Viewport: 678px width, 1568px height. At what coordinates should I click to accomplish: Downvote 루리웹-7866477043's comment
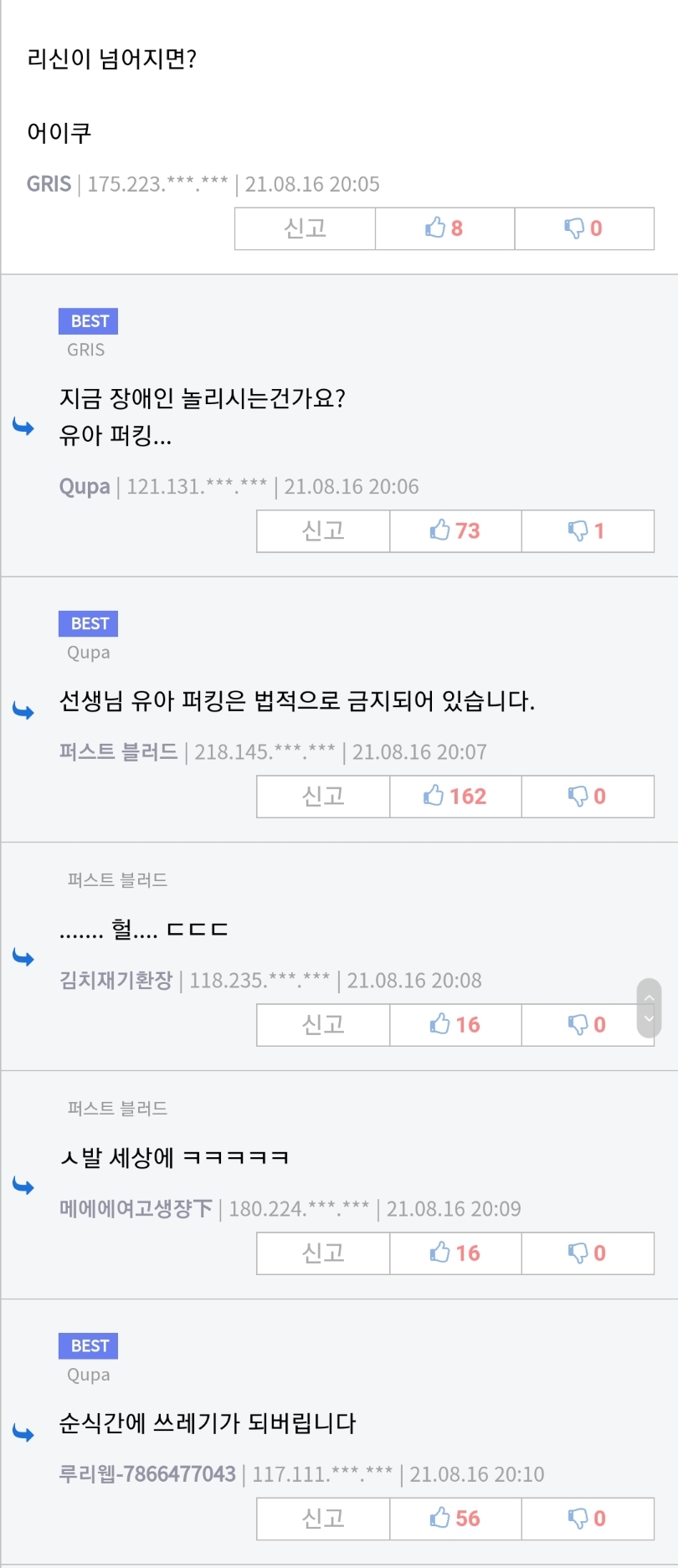587,1518
